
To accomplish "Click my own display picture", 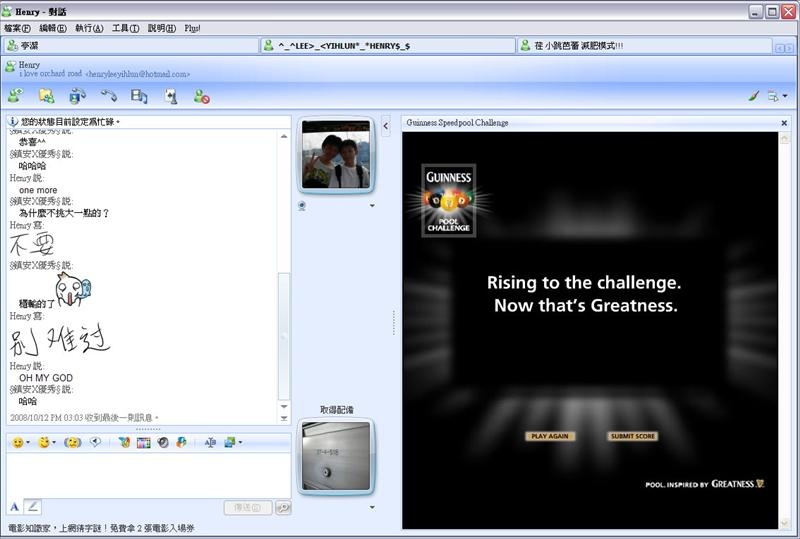I will coord(336,456).
